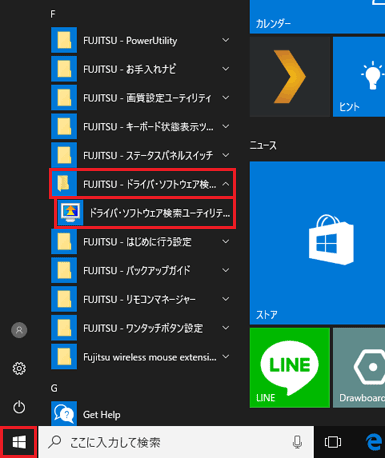
Task: Expand FUJITSU - ステータスパネルスイッチ chevron
Action: [x=226, y=155]
